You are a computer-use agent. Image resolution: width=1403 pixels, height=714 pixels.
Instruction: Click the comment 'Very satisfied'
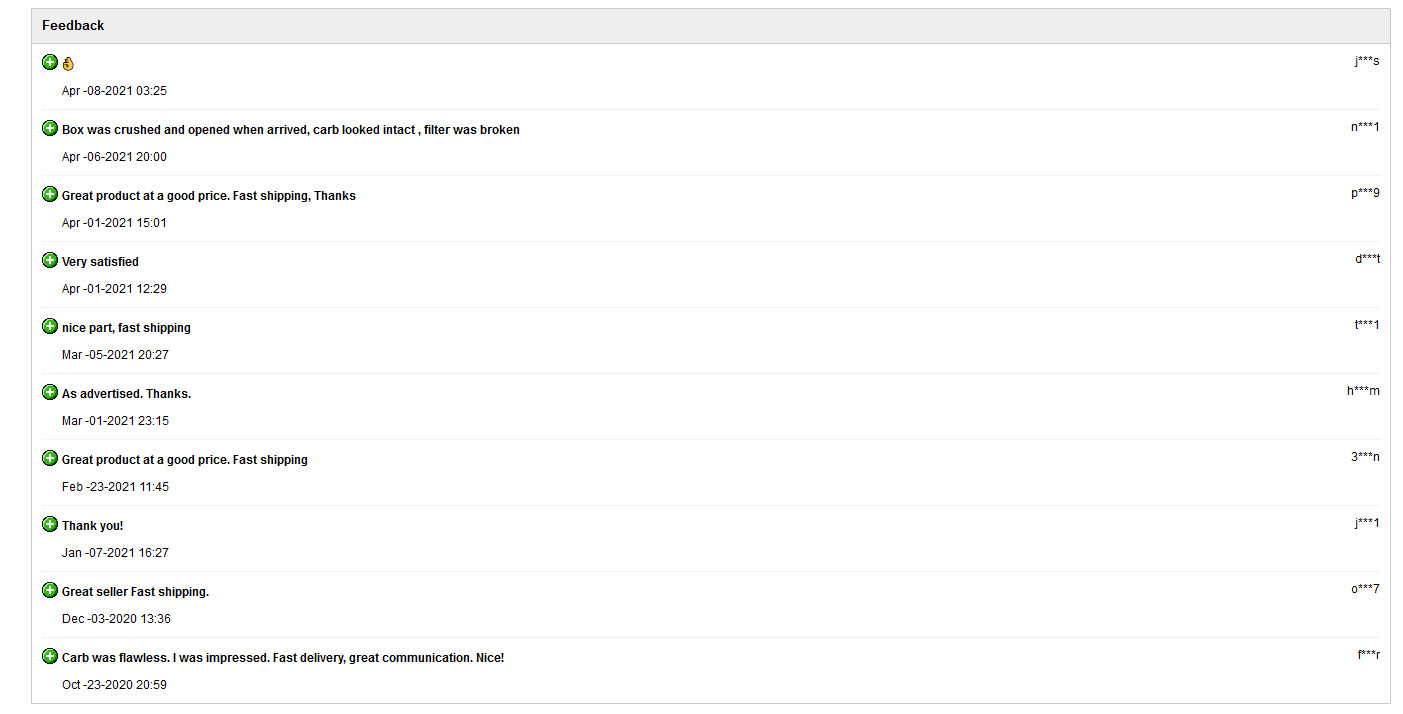pos(100,262)
